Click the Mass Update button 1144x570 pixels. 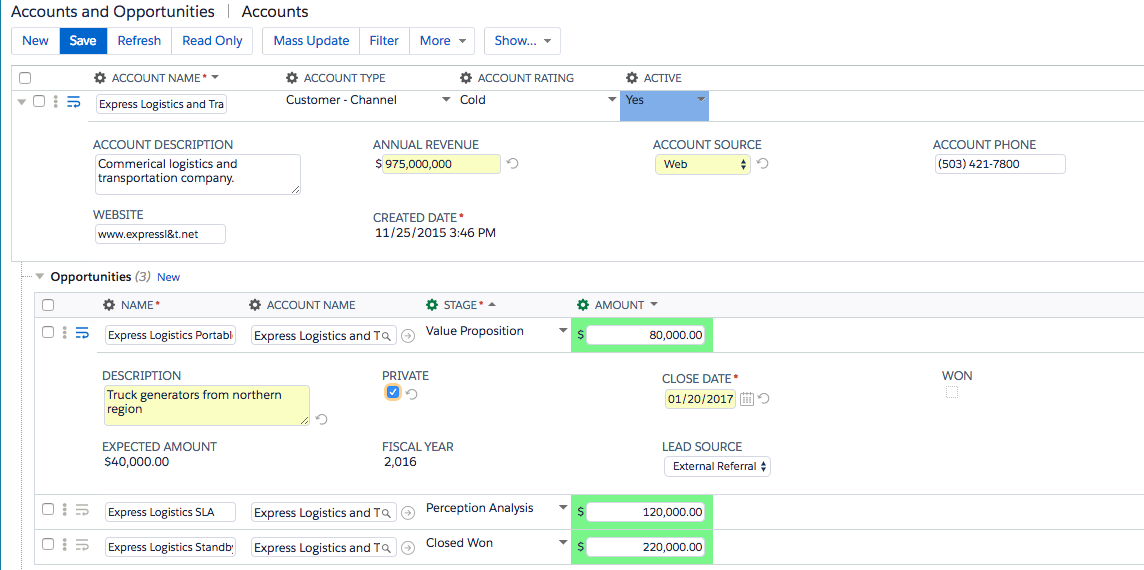click(311, 41)
